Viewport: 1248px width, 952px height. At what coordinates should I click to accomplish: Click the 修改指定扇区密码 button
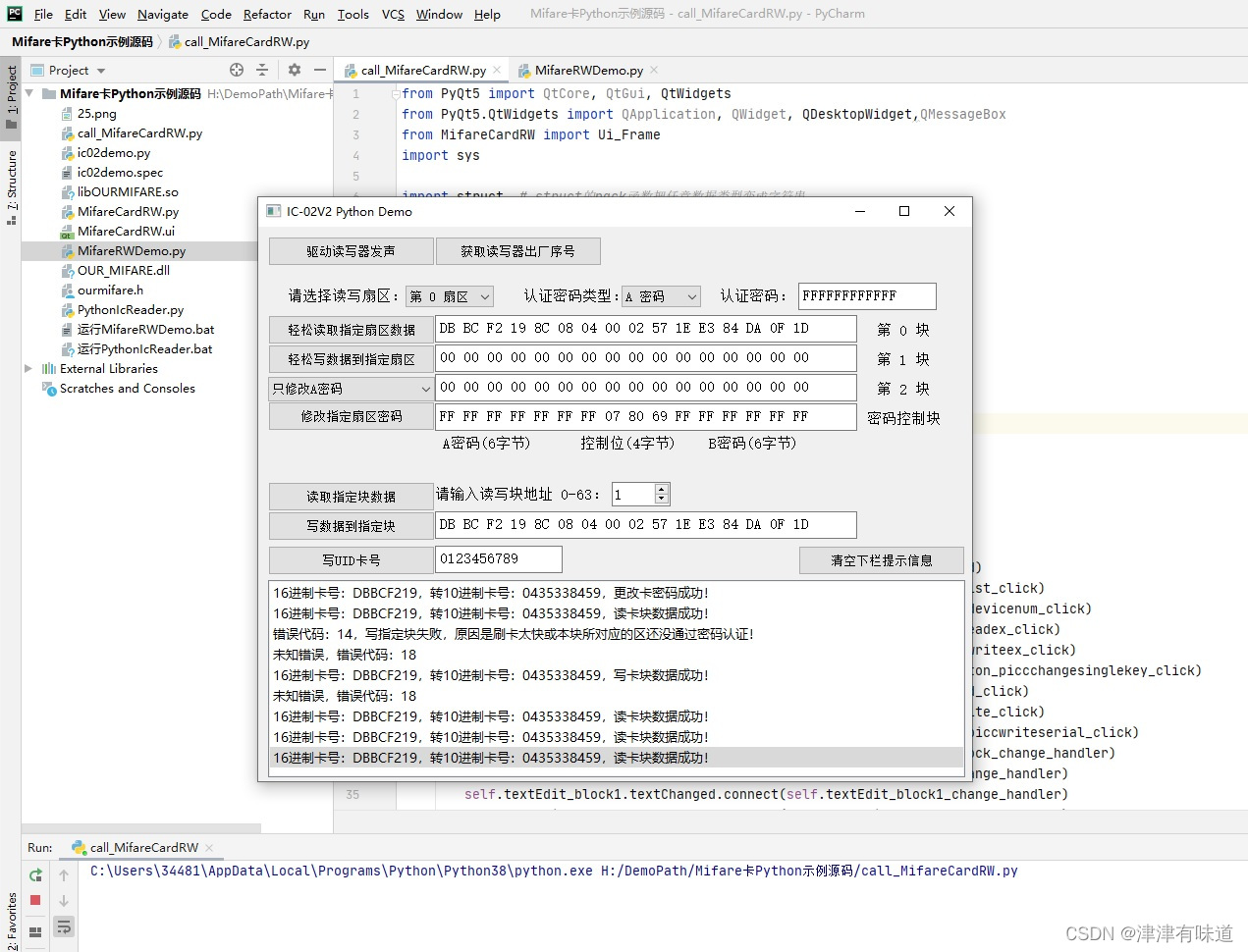point(352,416)
